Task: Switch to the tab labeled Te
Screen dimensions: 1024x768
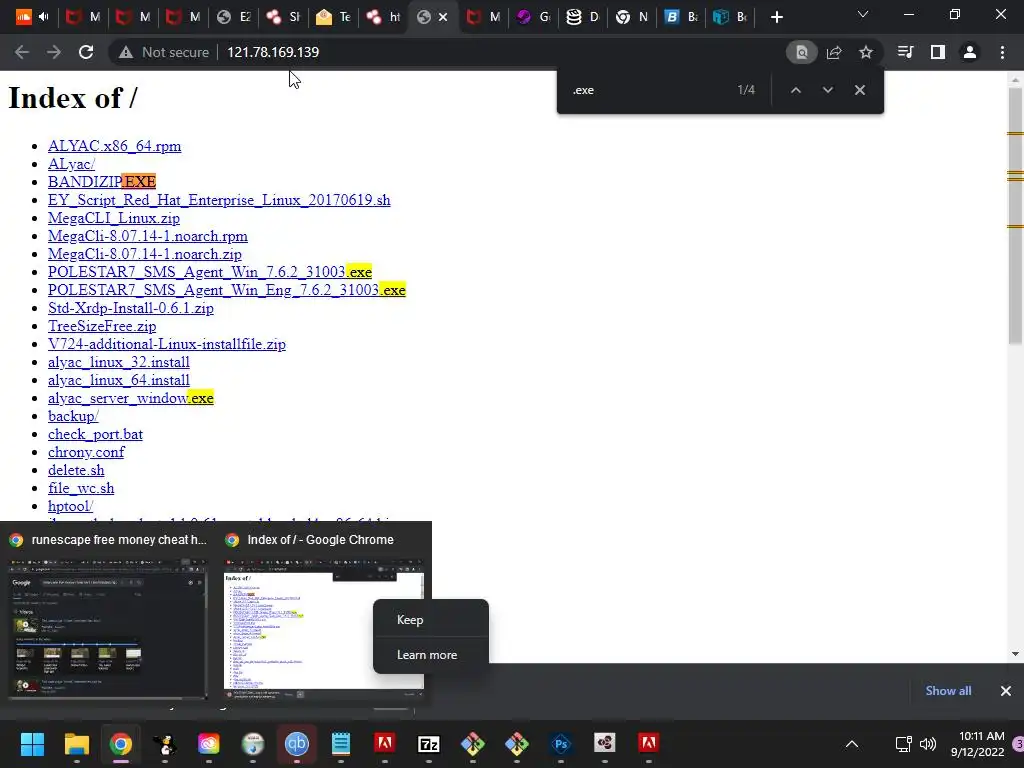Action: tap(334, 17)
